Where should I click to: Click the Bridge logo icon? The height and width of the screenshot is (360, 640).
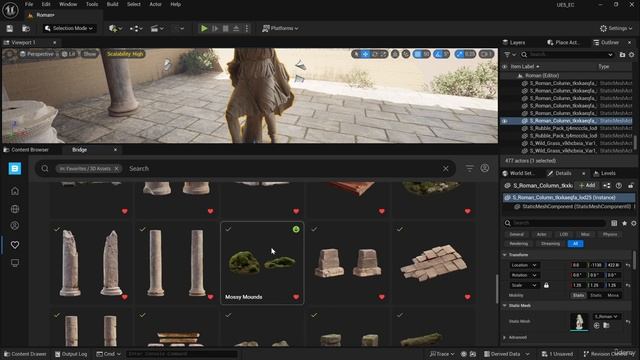click(x=15, y=169)
